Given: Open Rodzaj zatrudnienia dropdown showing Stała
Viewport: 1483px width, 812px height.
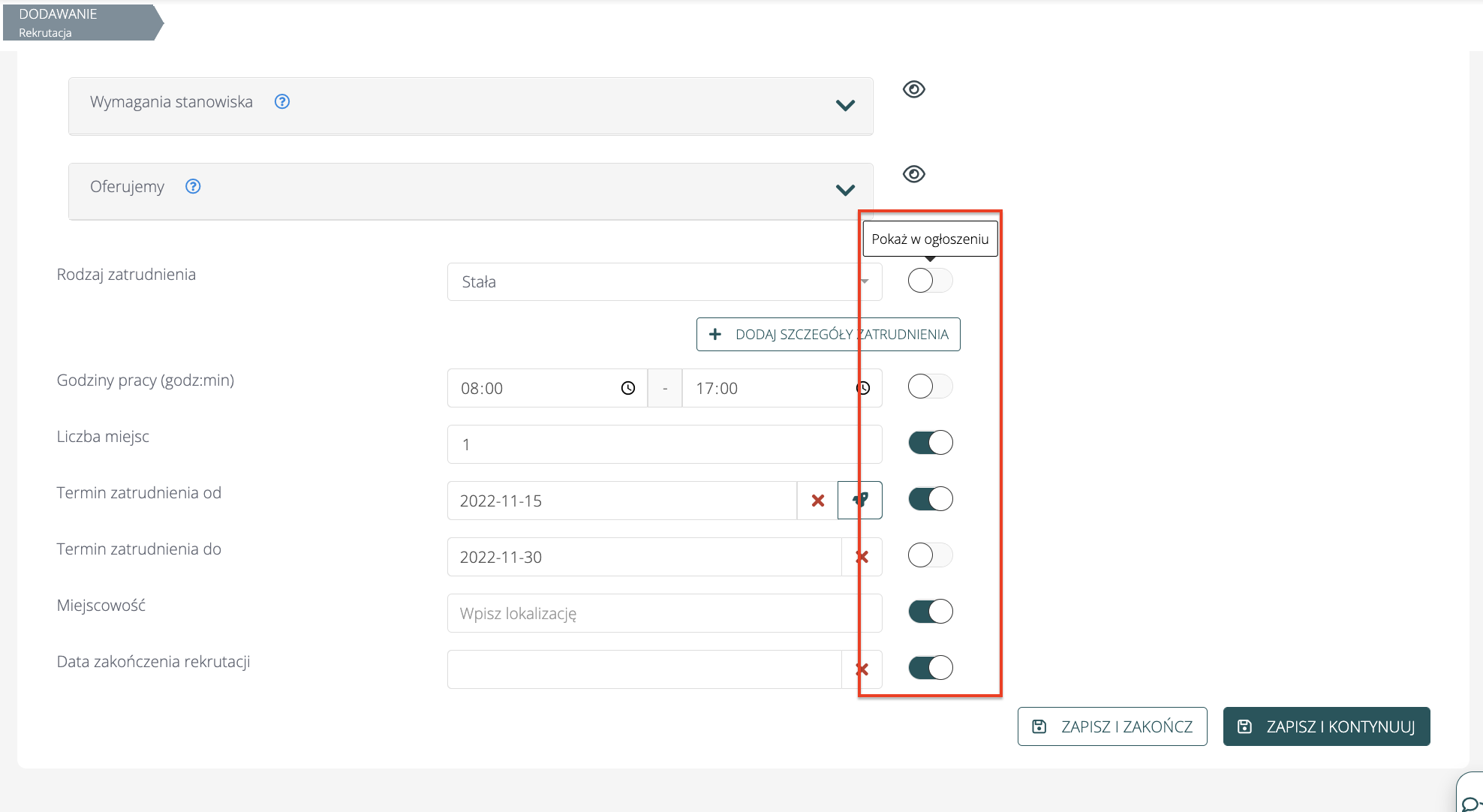Looking at the screenshot, I should tap(663, 282).
